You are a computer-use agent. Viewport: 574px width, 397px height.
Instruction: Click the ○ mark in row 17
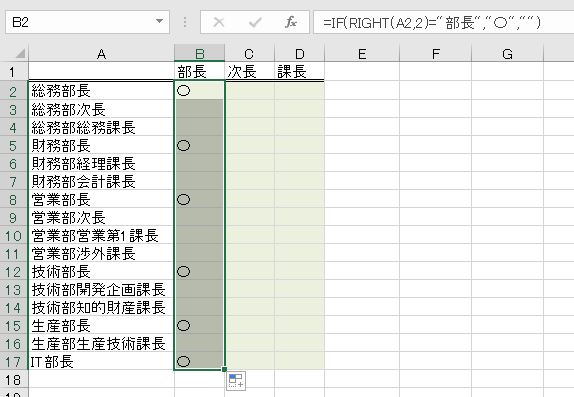click(183, 361)
